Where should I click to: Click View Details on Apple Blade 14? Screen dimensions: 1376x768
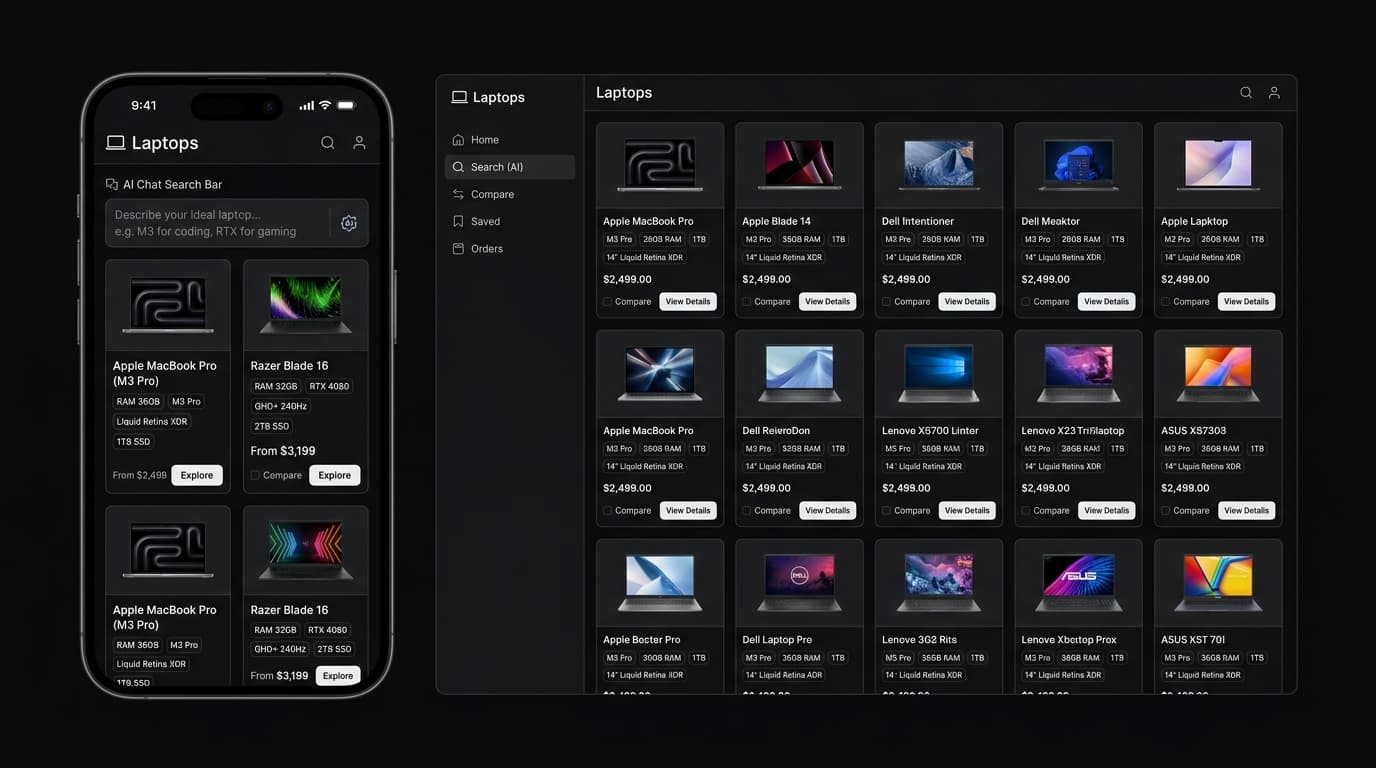click(827, 301)
